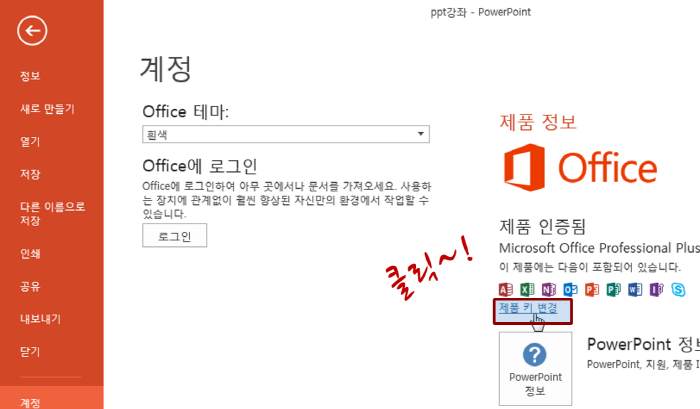The height and width of the screenshot is (409, 700).
Task: Choose 닫기 in the sidebar
Action: click(x=30, y=351)
